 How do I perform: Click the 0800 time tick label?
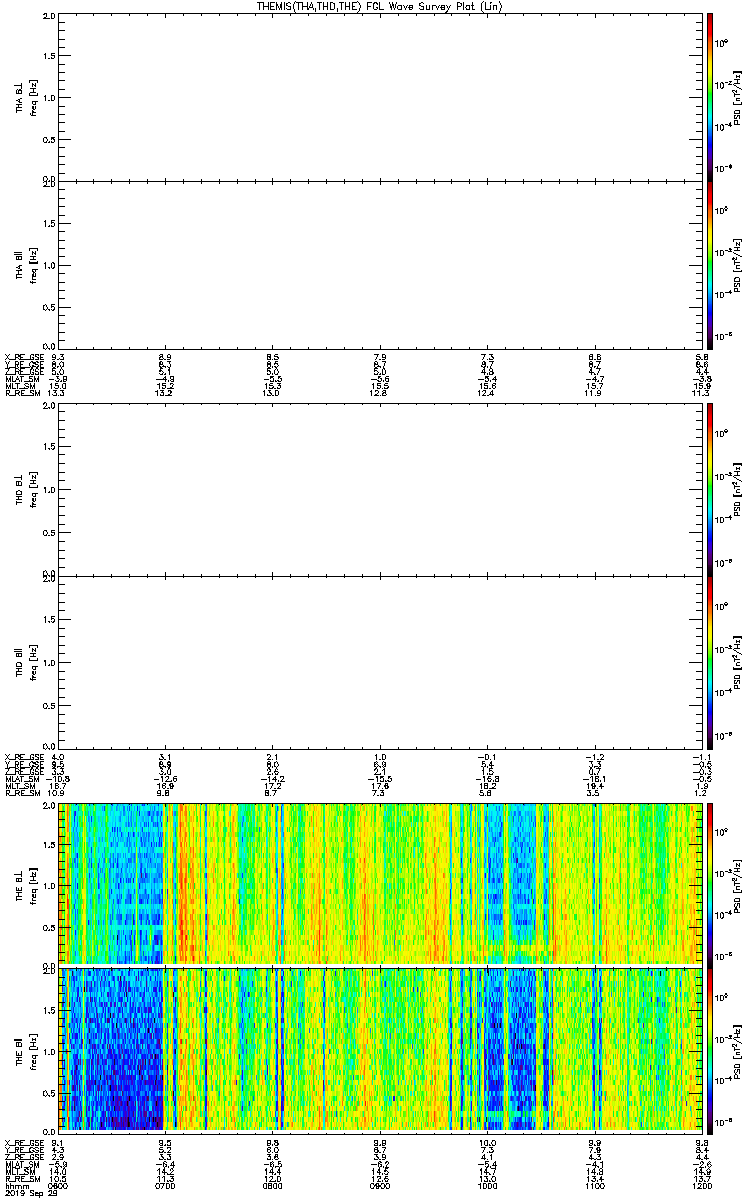[272, 1185]
